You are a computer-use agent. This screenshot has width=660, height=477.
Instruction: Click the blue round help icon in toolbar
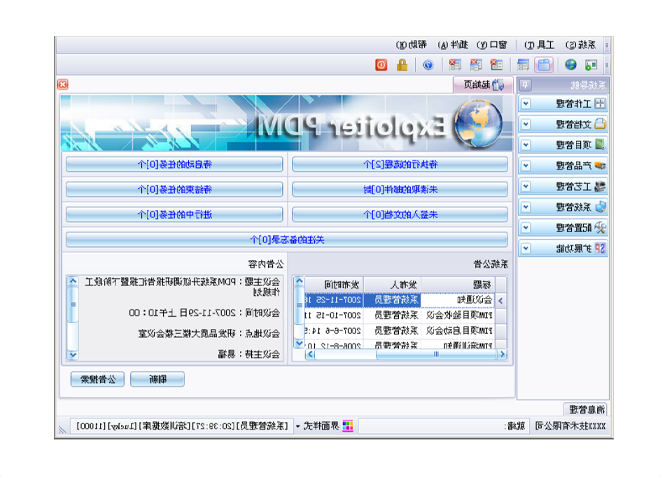point(428,65)
